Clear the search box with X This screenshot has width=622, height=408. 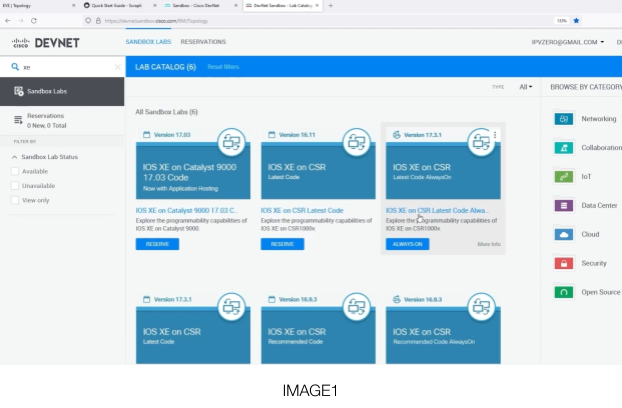tap(117, 67)
